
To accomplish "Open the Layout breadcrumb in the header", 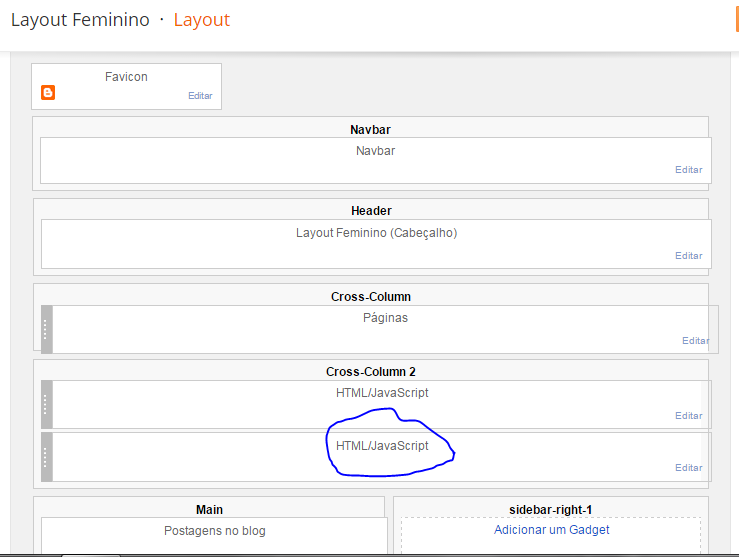I will (202, 20).
